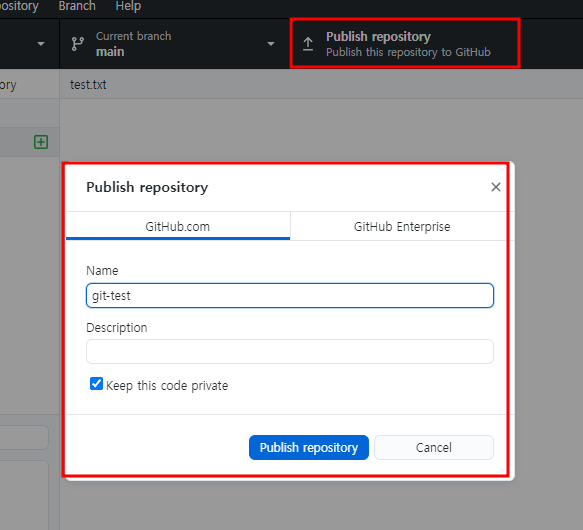Click the empty Description field
The width and height of the screenshot is (583, 530).
pos(290,351)
